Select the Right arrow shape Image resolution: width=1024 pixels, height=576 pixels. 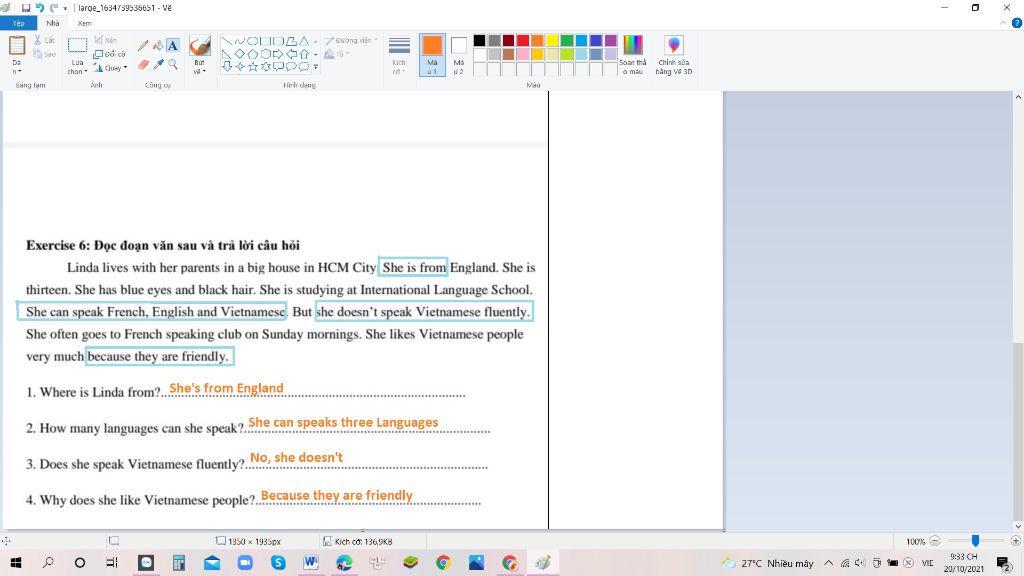coord(278,54)
